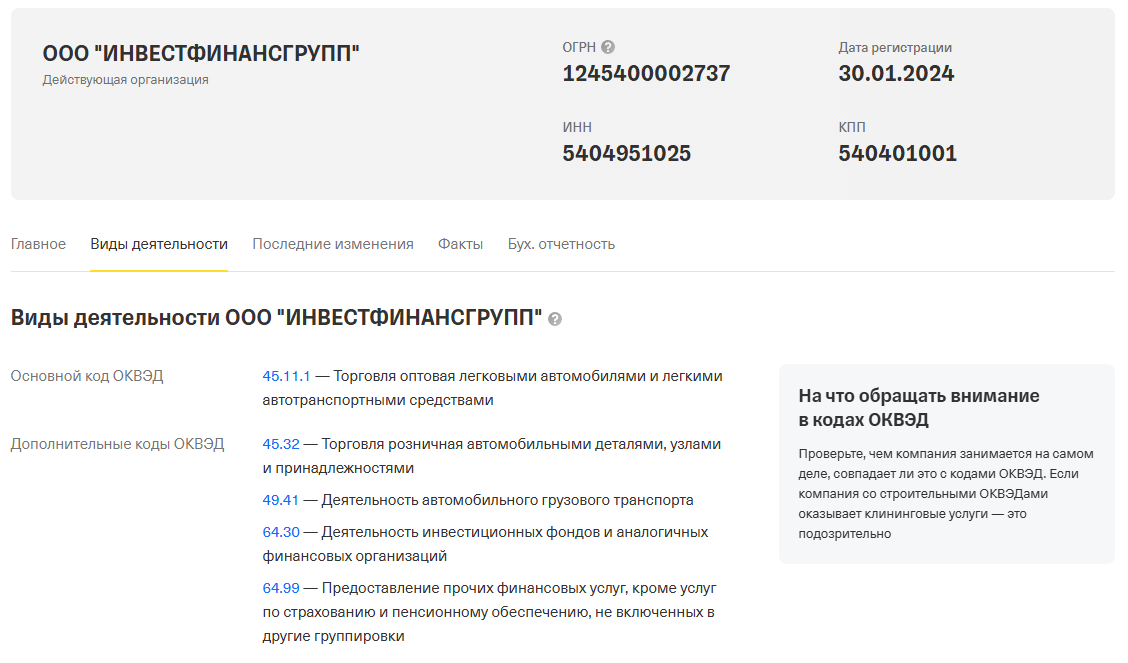Open OKVED code 45.11.1 link
Screen dimensions: 1128x663
tap(286, 376)
